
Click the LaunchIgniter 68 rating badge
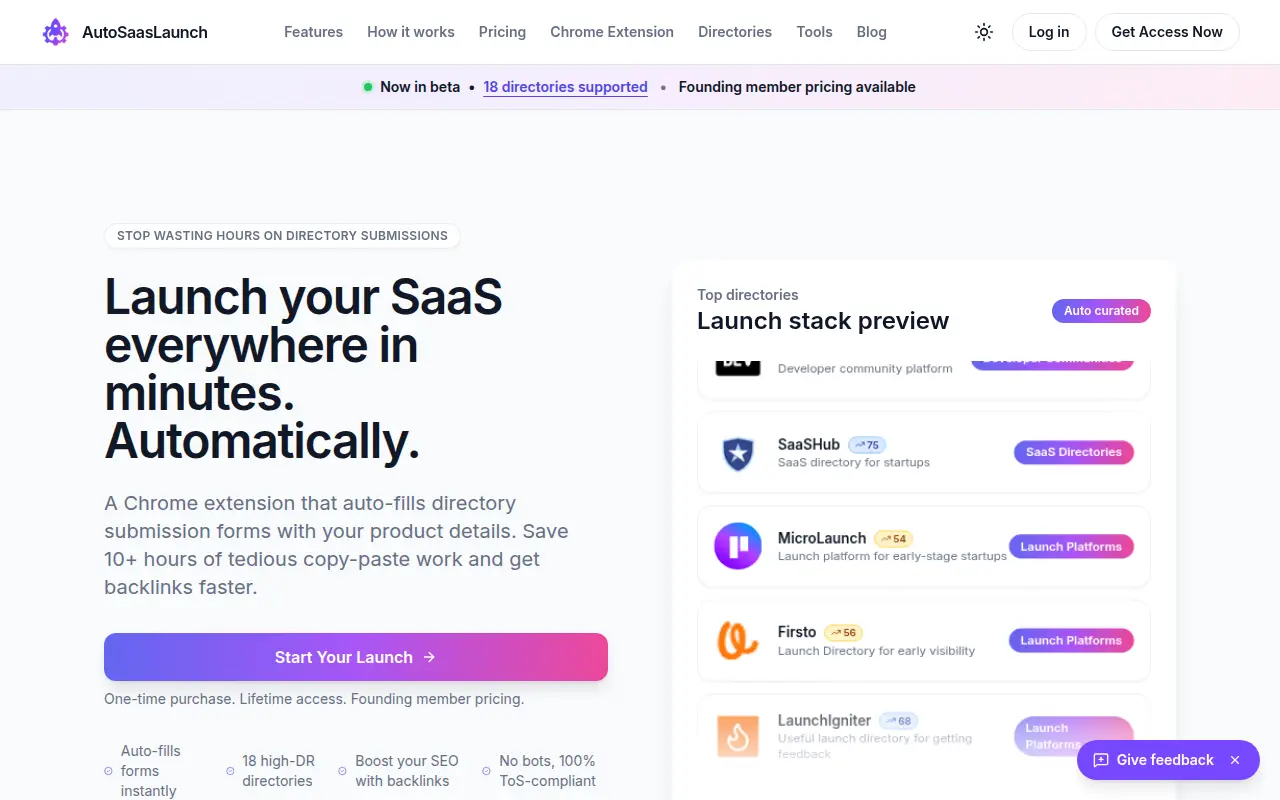click(898, 720)
